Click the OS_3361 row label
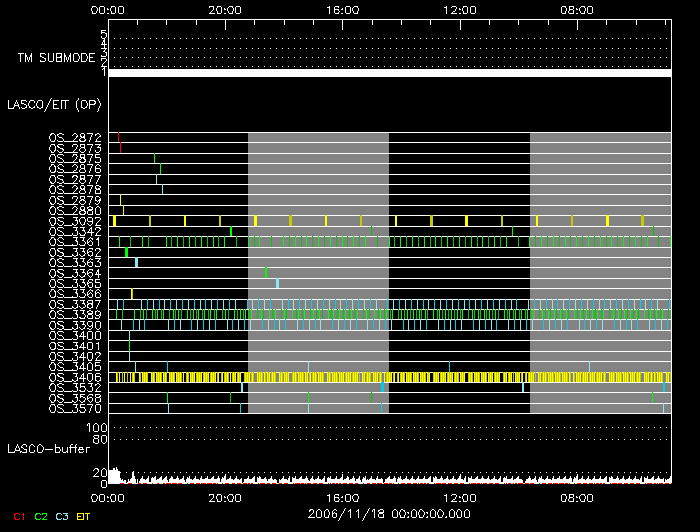The width and height of the screenshot is (700, 532). coord(75,242)
